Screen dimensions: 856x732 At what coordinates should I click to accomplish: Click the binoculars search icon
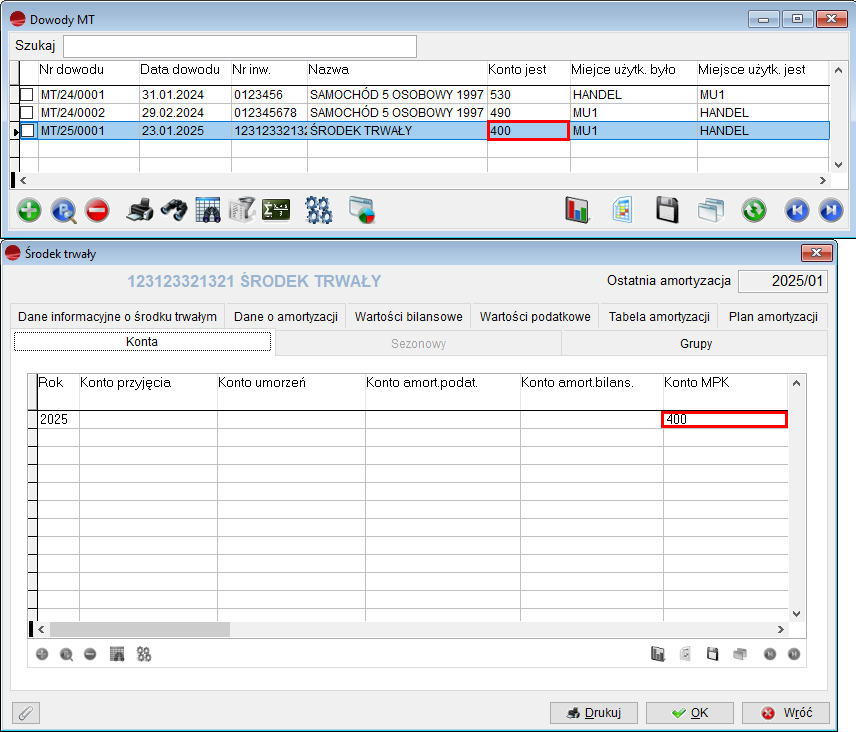(x=174, y=210)
